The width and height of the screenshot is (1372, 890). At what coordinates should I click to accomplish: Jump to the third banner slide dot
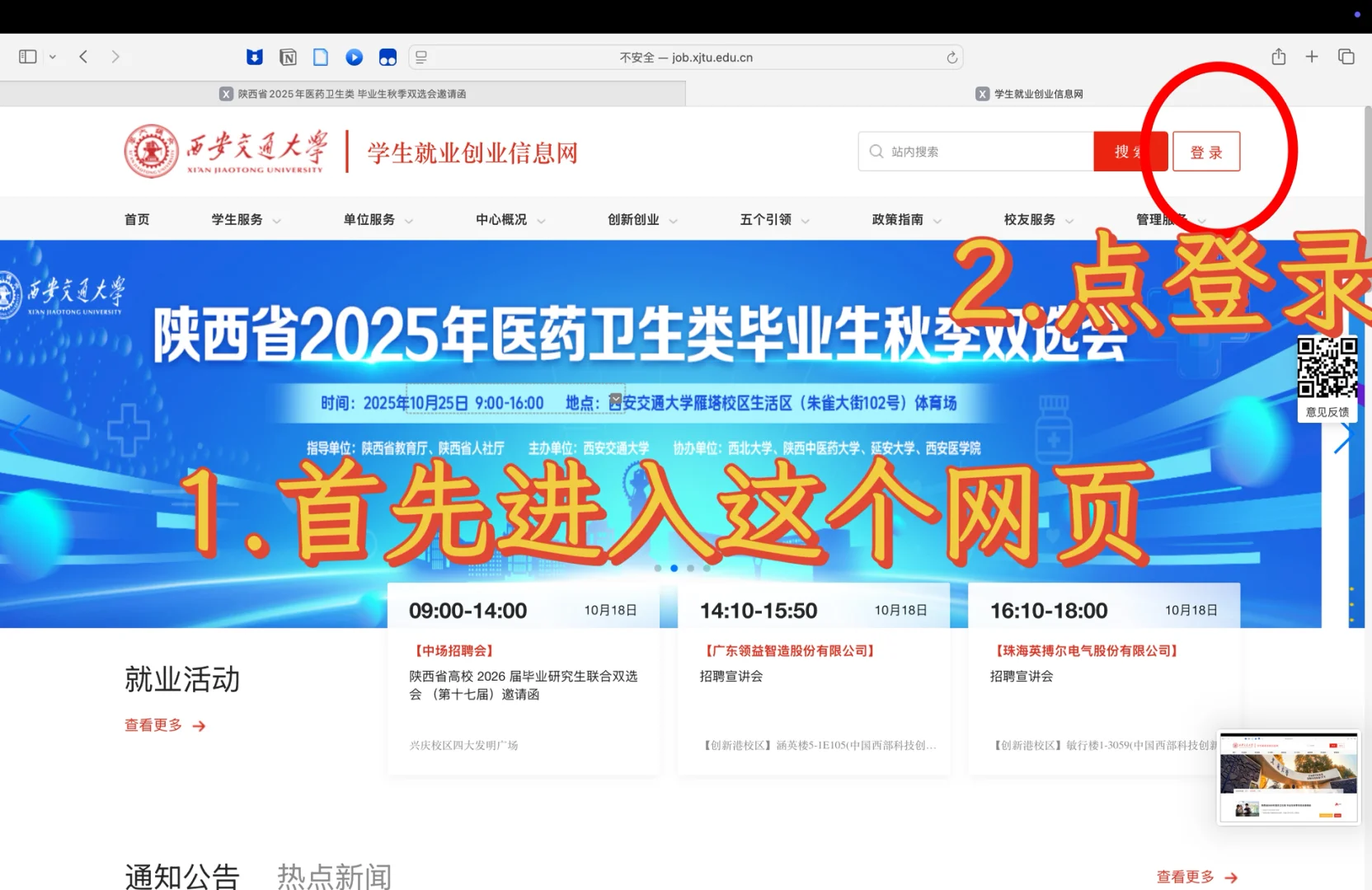tap(690, 568)
